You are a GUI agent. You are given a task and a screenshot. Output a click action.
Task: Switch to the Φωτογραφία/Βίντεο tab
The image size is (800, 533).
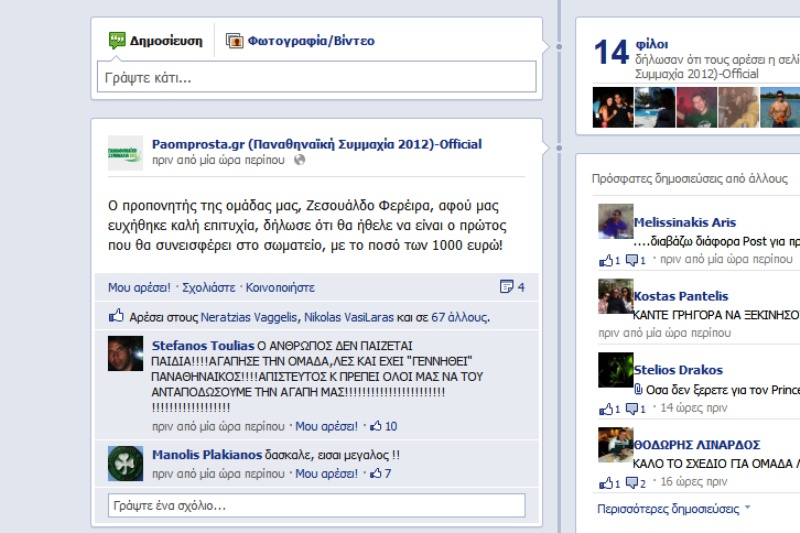click(301, 41)
